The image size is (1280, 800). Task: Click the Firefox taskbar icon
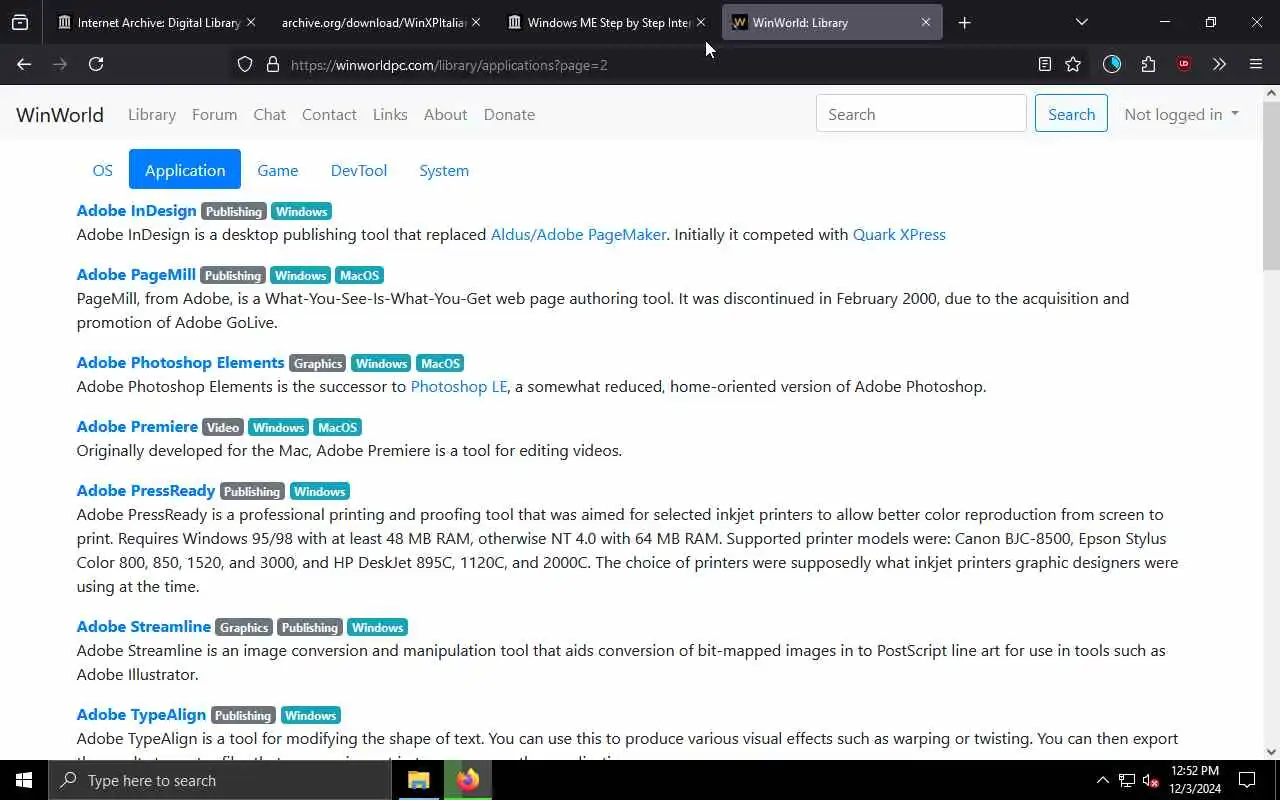coord(468,780)
